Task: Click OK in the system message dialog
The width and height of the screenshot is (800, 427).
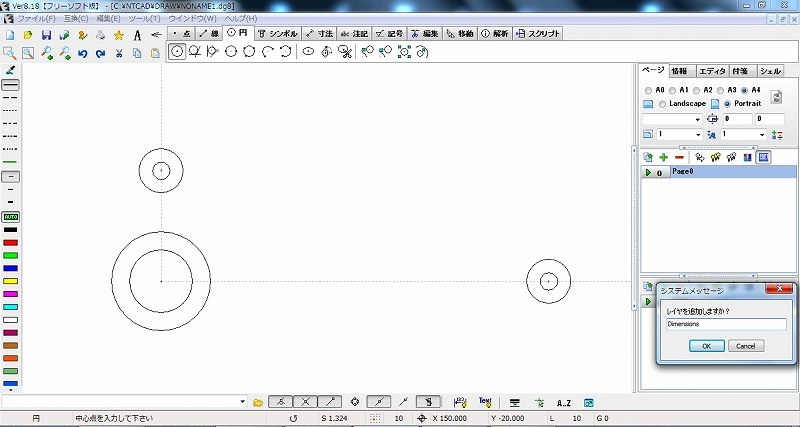Action: [705, 345]
